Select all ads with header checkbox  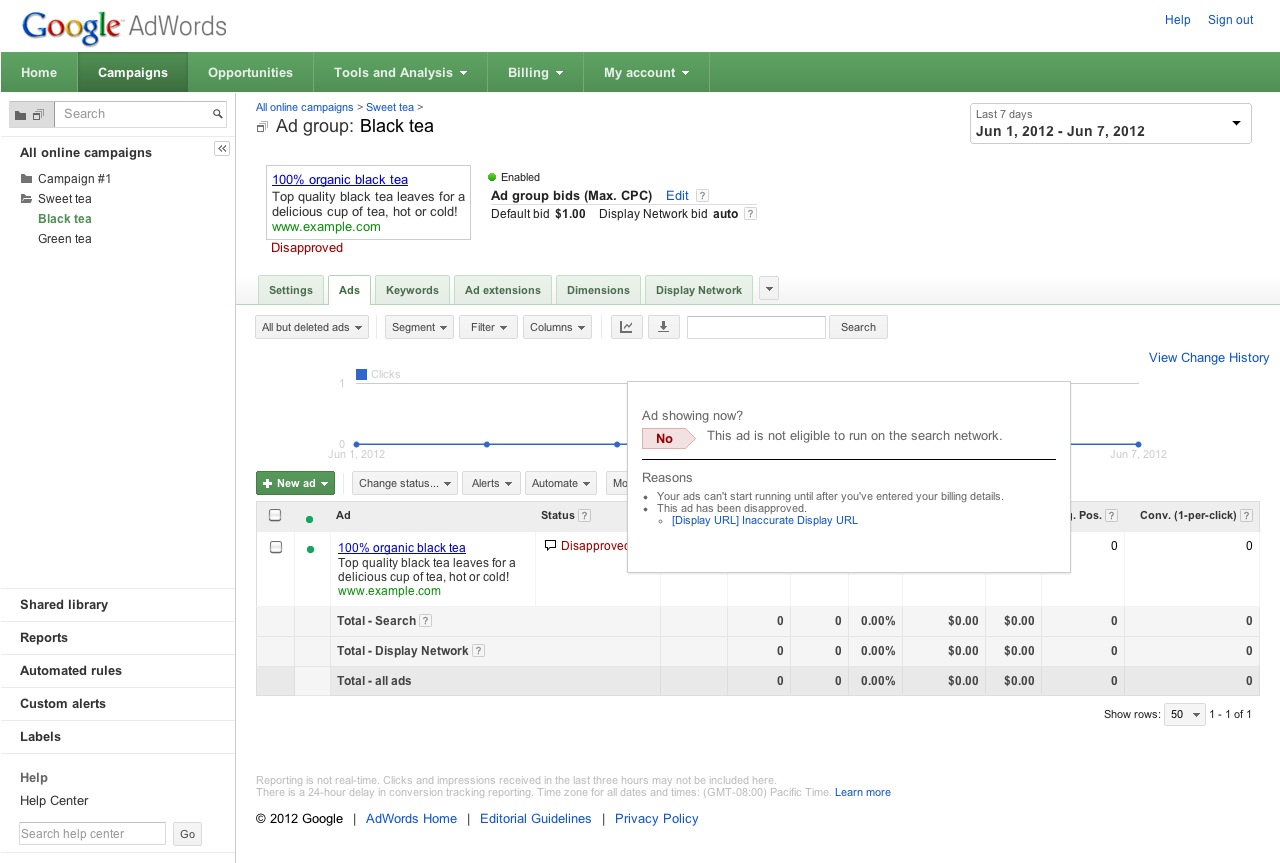tap(275, 516)
